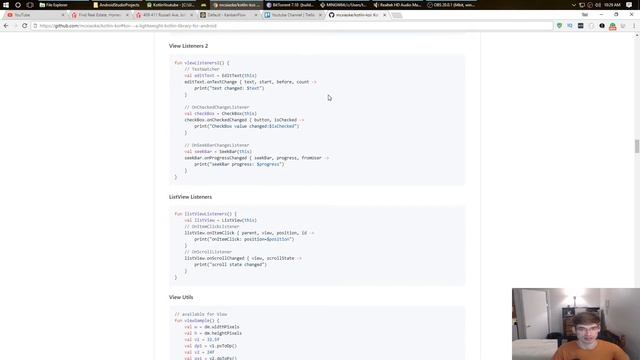Expand the system tray hidden icons chevron

coord(573,5)
